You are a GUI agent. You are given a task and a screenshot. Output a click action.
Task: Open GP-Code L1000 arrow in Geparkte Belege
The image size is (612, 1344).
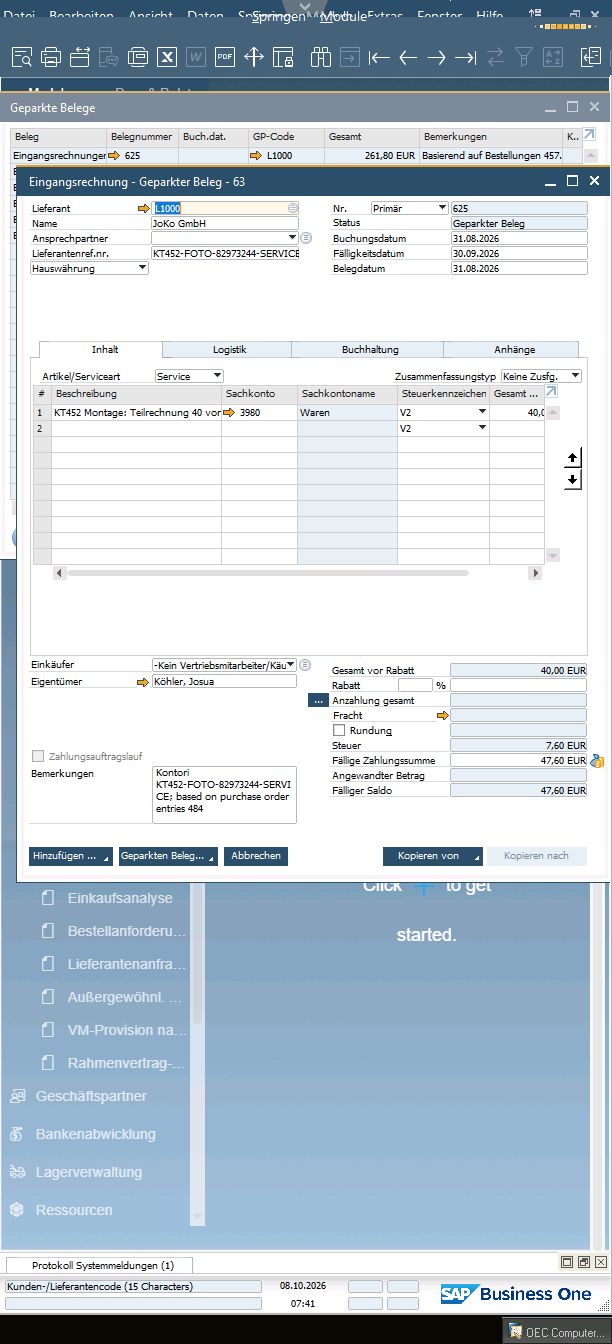[x=256, y=156]
